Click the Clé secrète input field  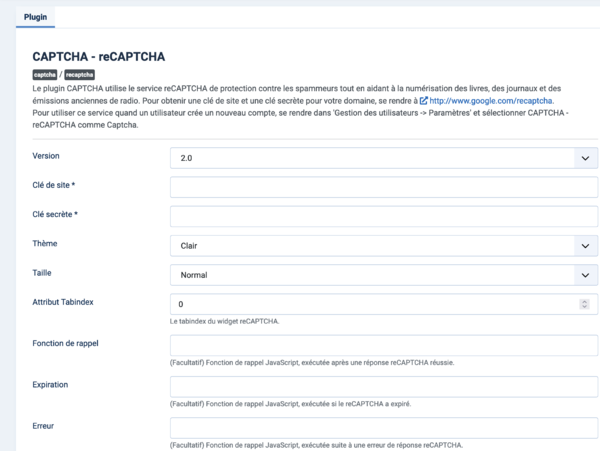click(384, 216)
